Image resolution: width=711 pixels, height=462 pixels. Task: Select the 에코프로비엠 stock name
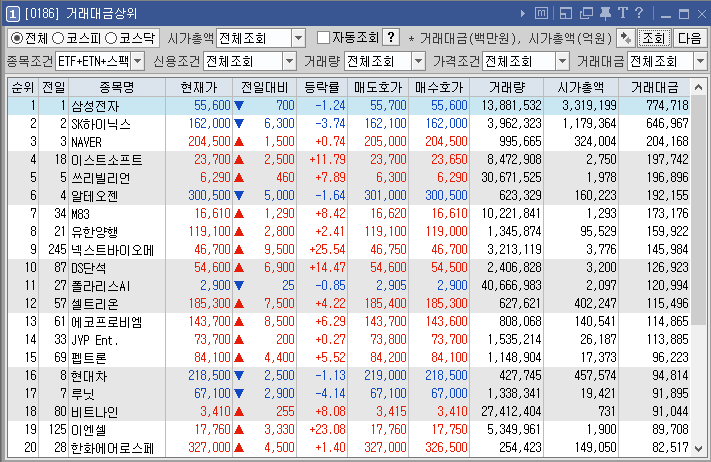[107, 322]
